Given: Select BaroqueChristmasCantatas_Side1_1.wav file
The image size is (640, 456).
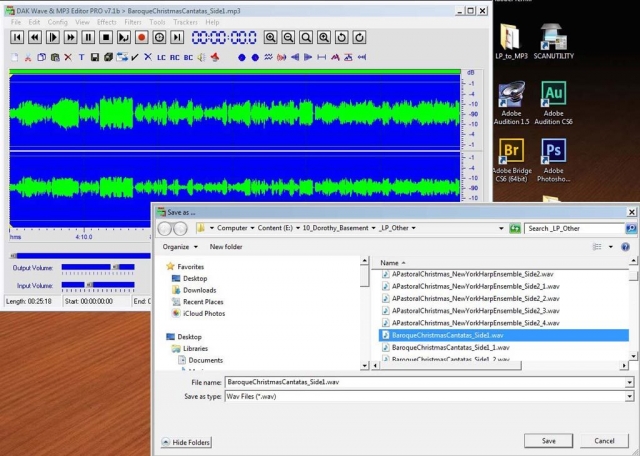Looking at the screenshot, I should click(451, 347).
